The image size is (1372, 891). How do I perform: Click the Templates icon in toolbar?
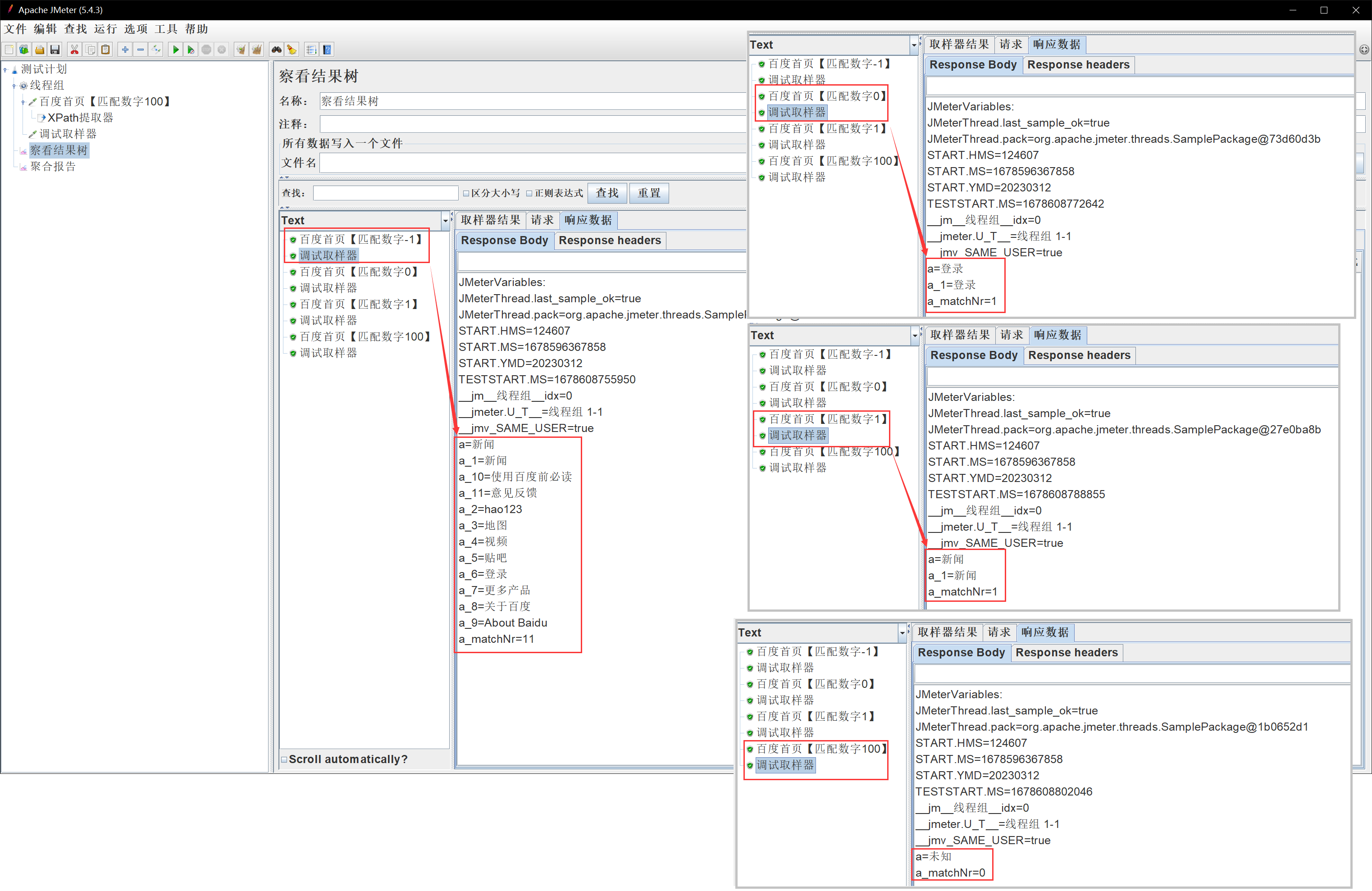click(24, 50)
